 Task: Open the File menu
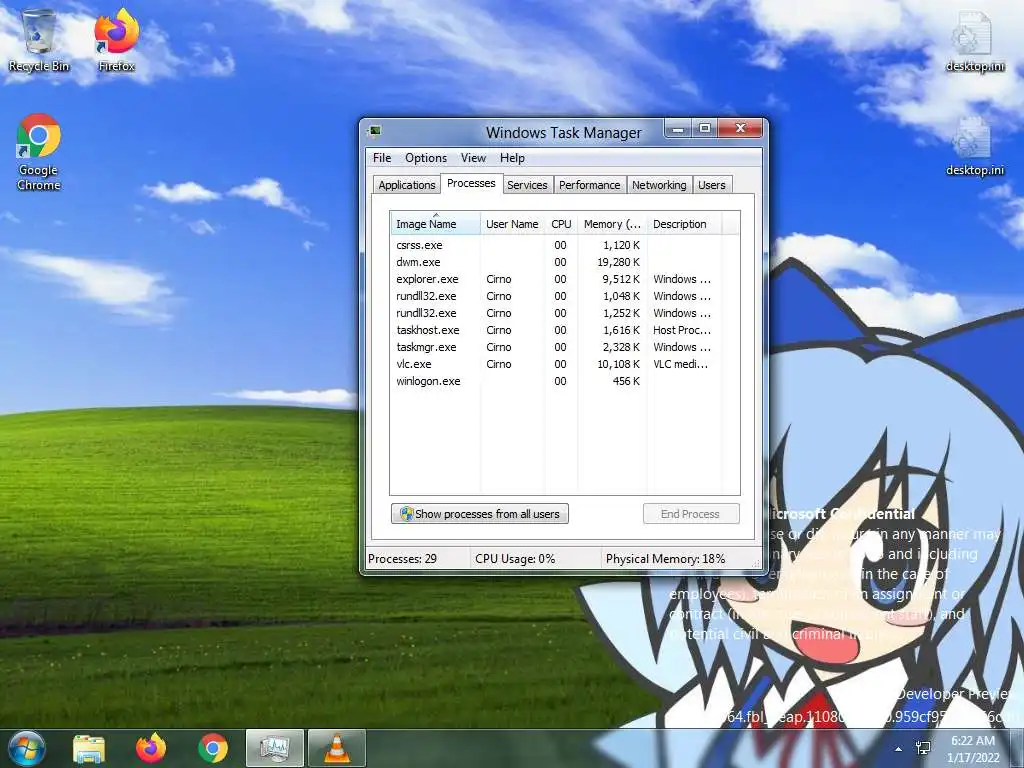pyautogui.click(x=382, y=158)
